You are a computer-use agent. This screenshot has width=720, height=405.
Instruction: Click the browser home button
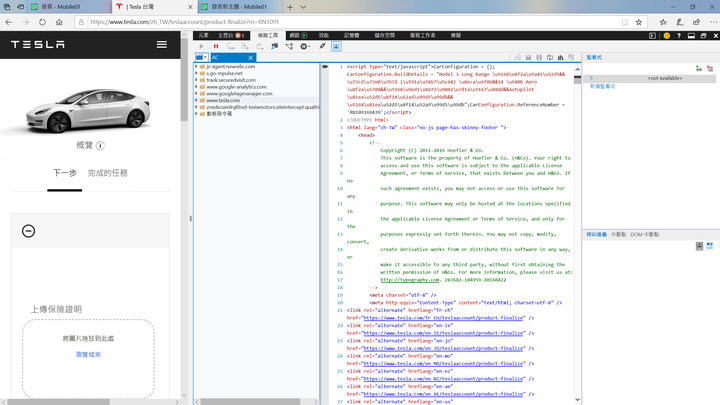[x=59, y=22]
